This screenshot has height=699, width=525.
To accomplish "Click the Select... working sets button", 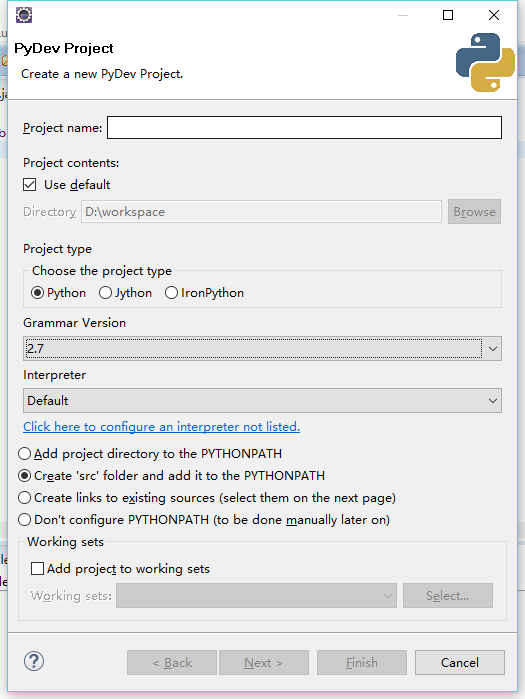I will (x=448, y=596).
